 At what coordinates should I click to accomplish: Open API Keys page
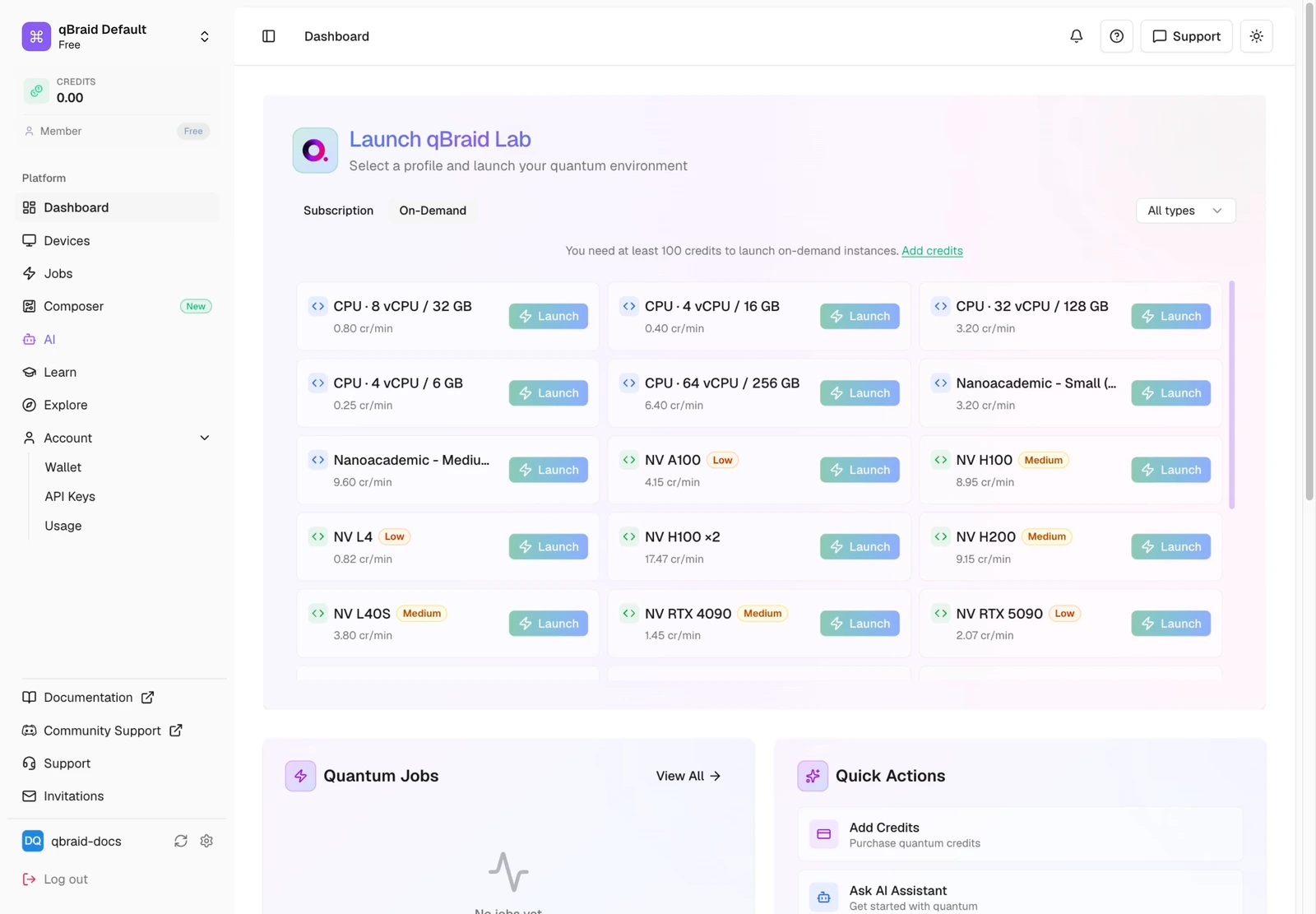tap(70, 496)
